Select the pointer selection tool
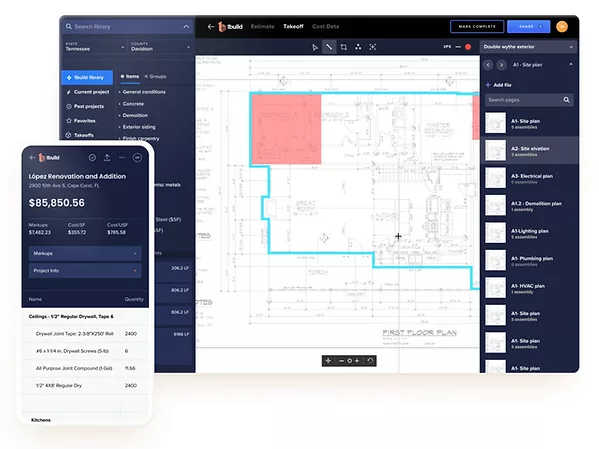Image resolution: width=599 pixels, height=449 pixels. (x=315, y=47)
